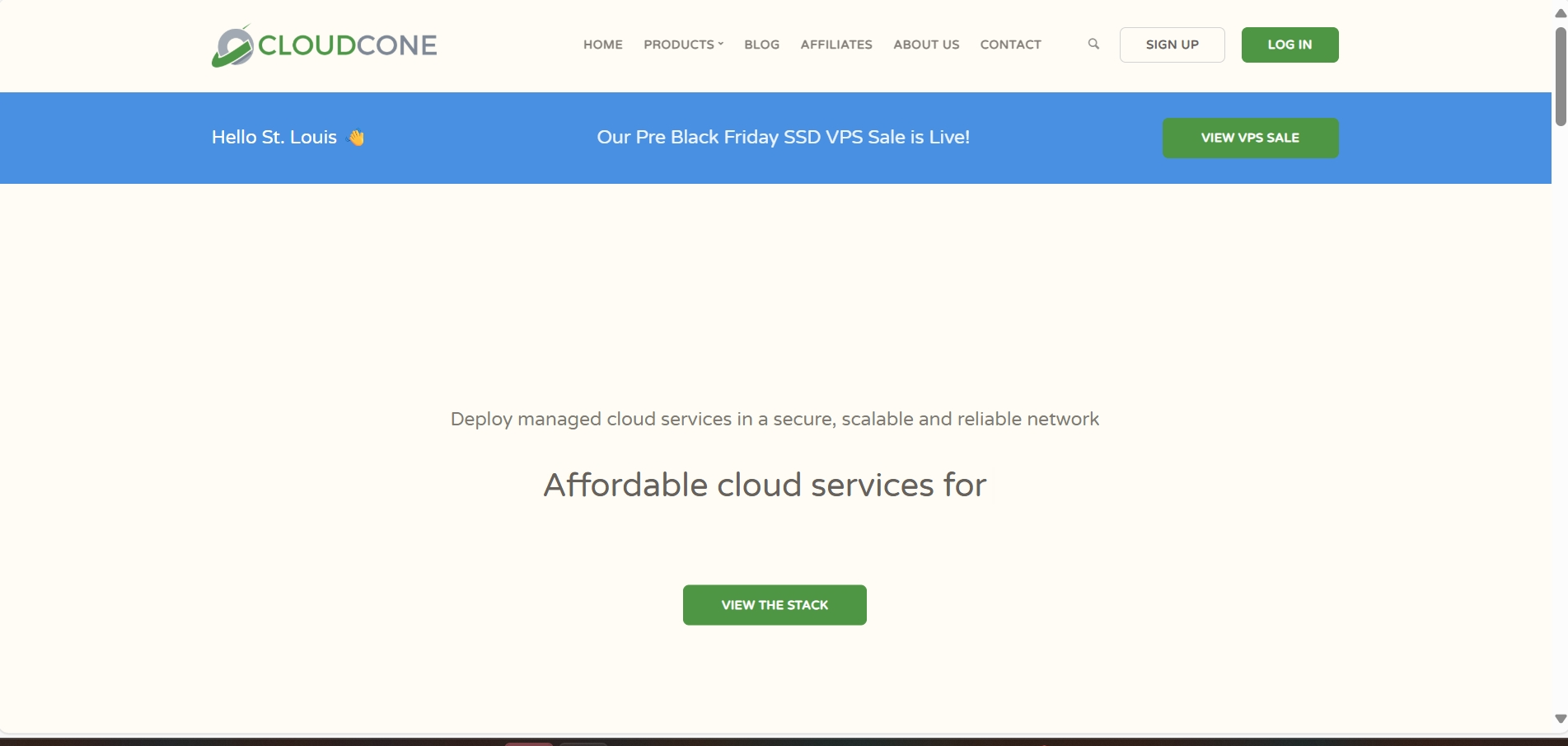Go to the HOME page
Screen dimensions: 1568x746
click(602, 45)
